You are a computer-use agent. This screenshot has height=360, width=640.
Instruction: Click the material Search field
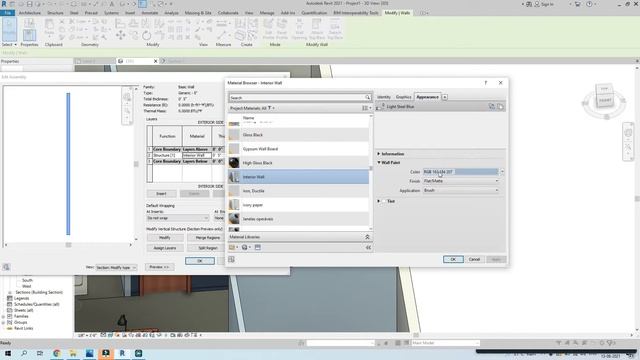[x=297, y=98]
